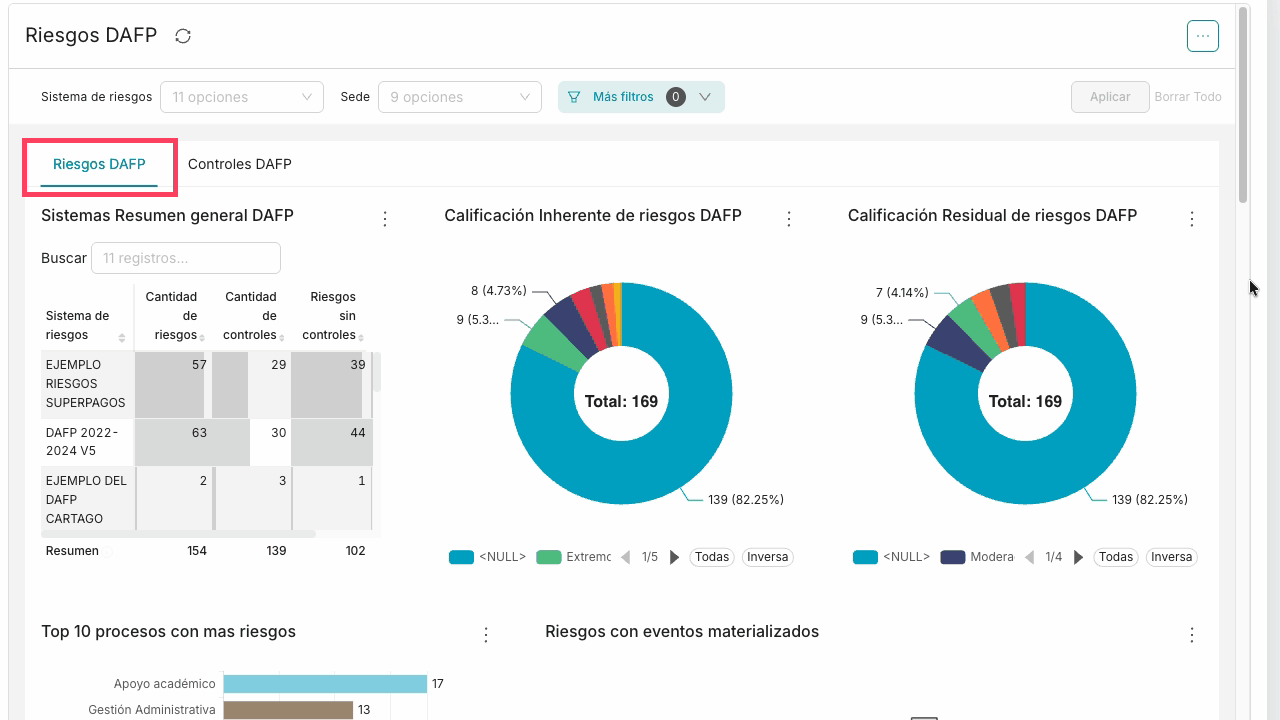Toggle the Modera legend entry in Residual chart
The width and height of the screenshot is (1280, 720).
point(977,557)
